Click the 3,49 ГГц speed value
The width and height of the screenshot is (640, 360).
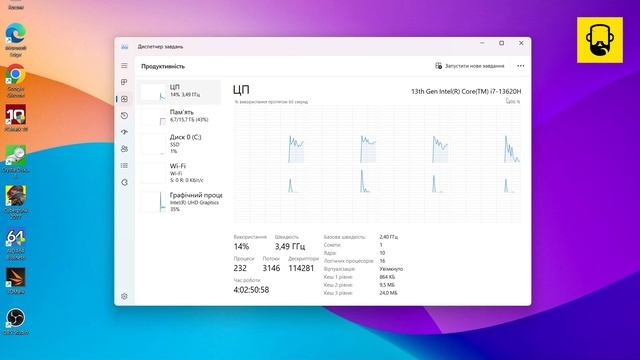click(290, 247)
